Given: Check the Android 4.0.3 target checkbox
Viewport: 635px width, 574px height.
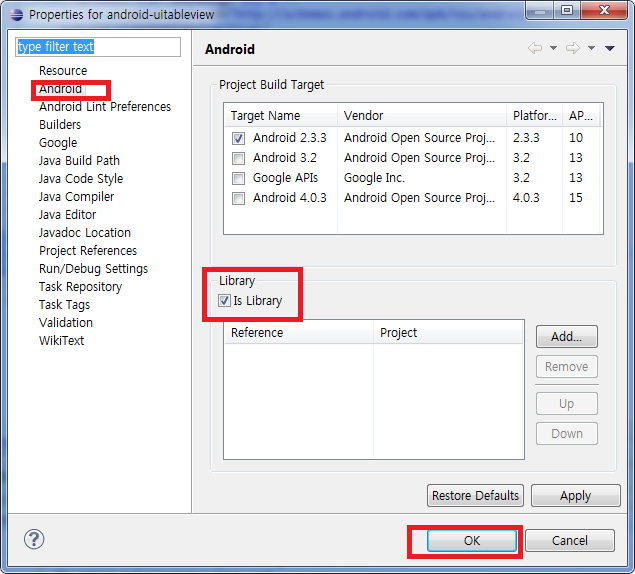Looking at the screenshot, I should (238, 198).
